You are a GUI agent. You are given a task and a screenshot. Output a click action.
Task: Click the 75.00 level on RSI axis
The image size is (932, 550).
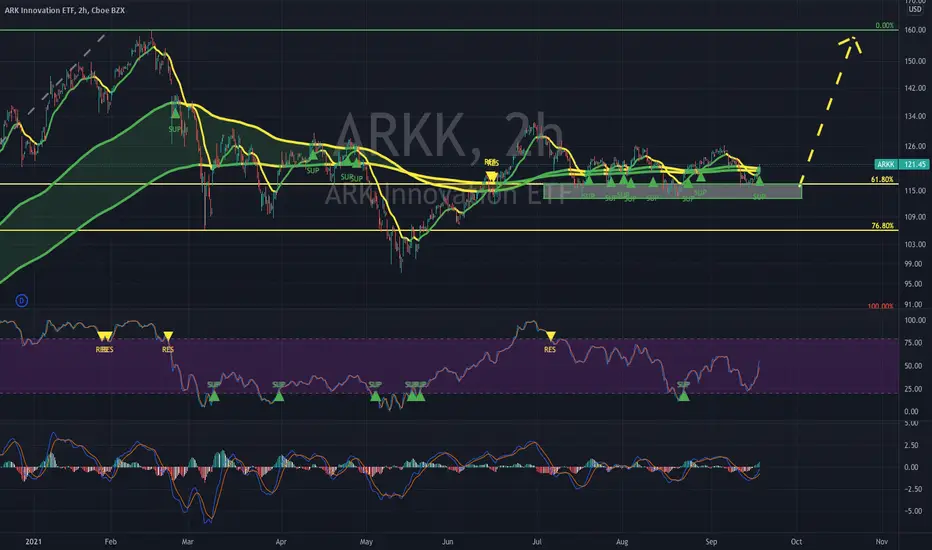tap(912, 343)
